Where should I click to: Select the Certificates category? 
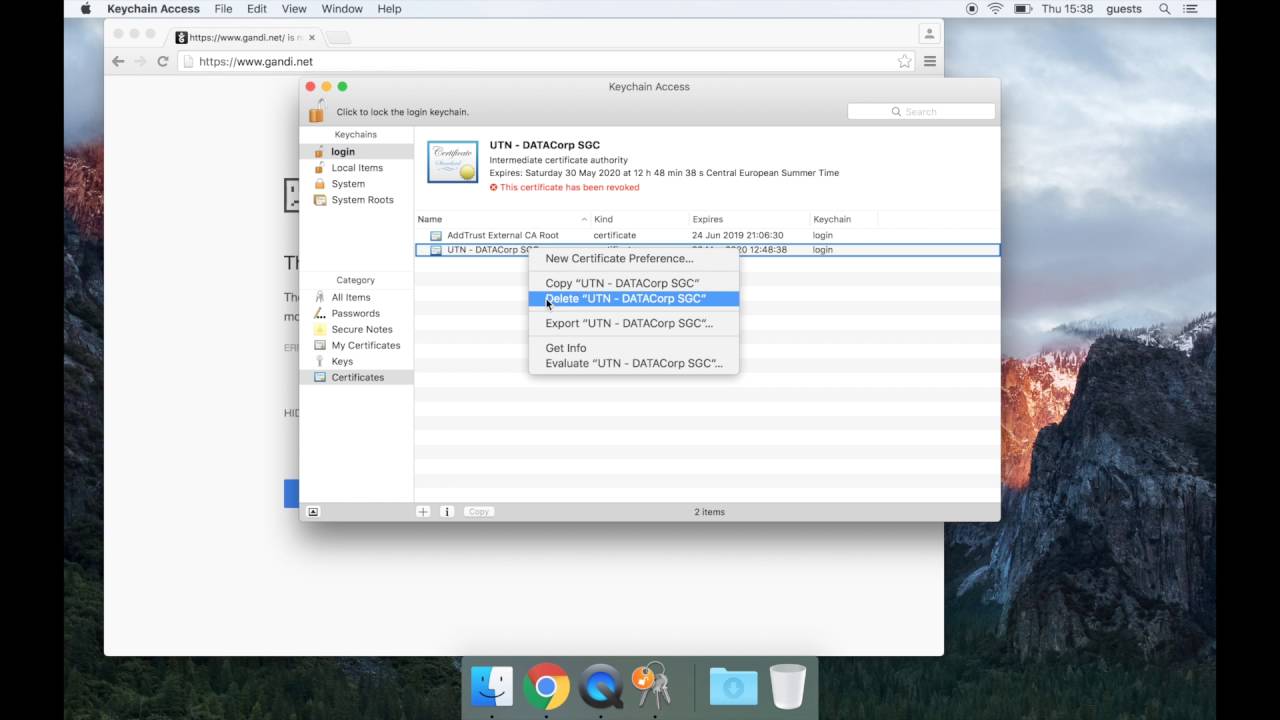point(356,377)
